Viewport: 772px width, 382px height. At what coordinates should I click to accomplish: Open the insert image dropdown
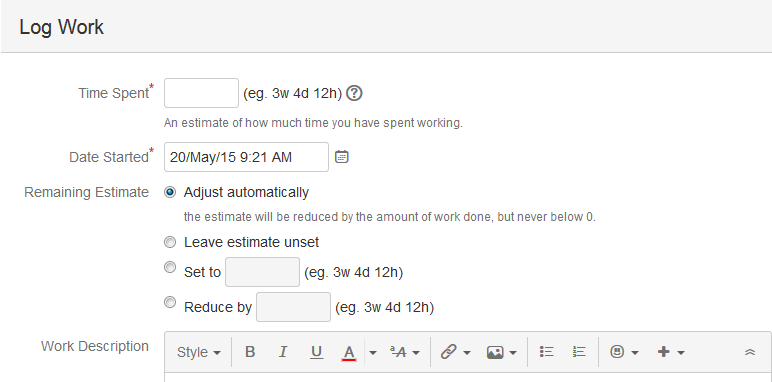[x=502, y=352]
